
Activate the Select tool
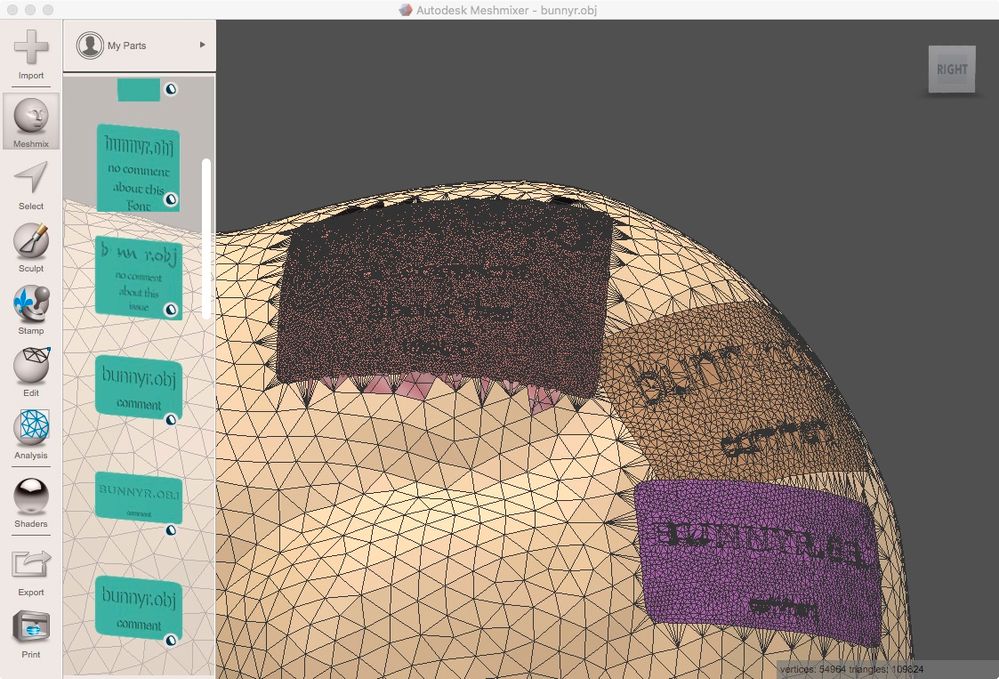pyautogui.click(x=31, y=185)
